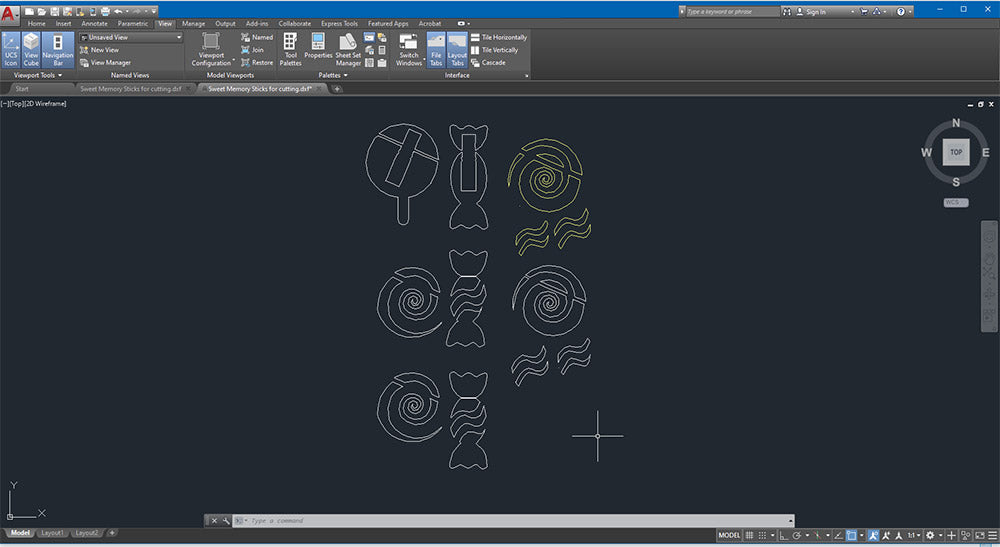Open the Annotate ribbon tab

95,23
